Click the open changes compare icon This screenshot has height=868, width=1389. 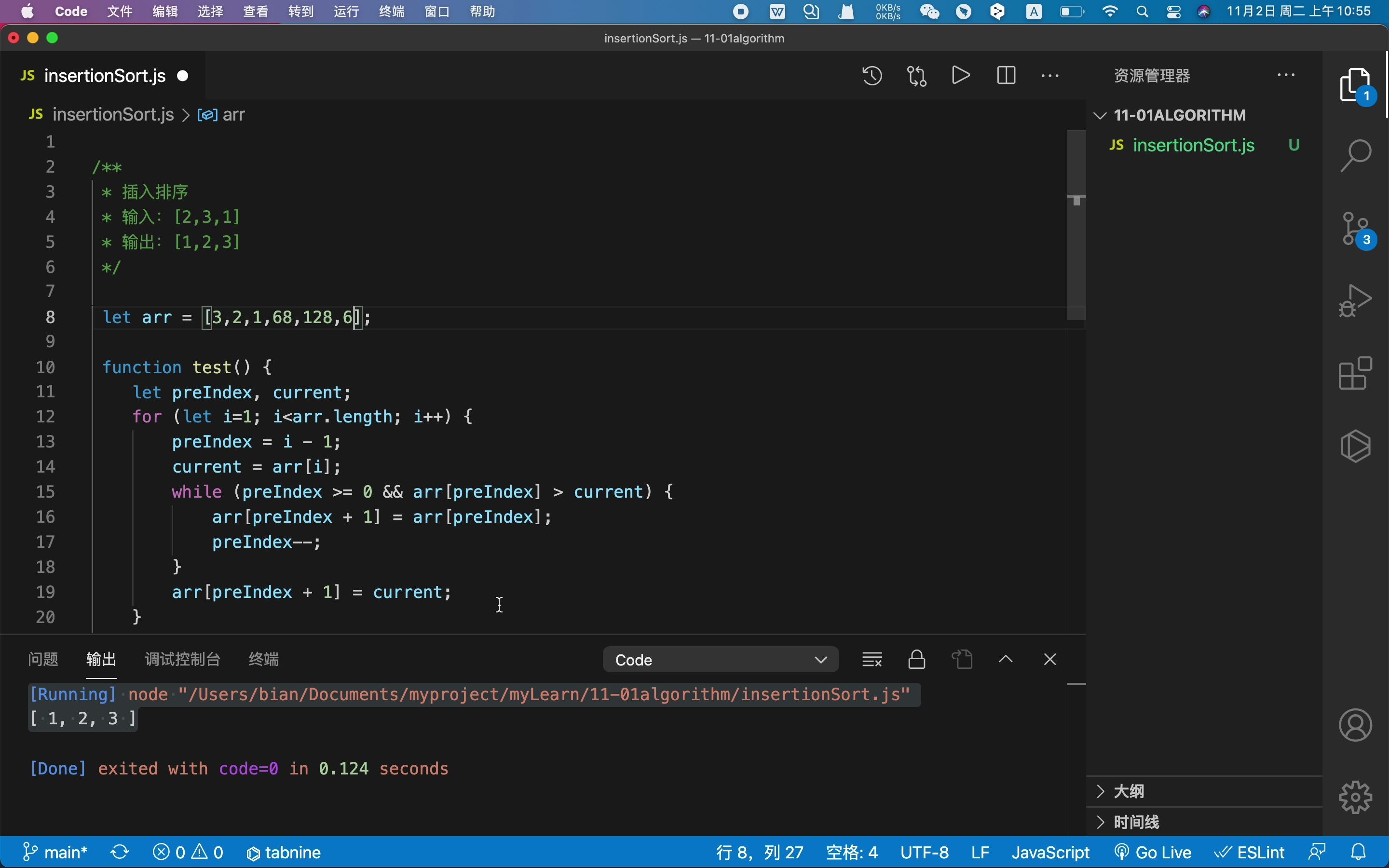(x=917, y=76)
